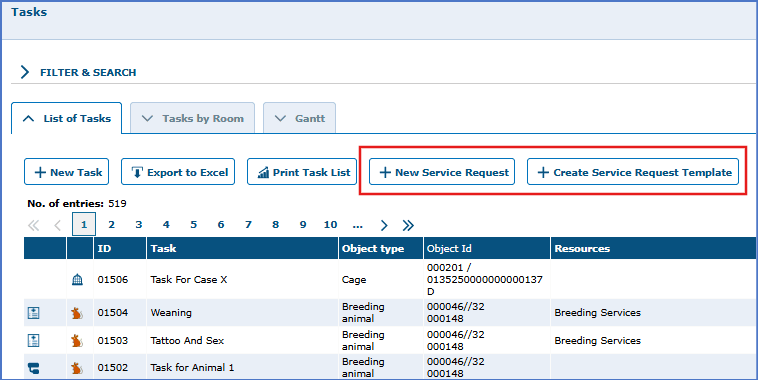
Task: Go to page 9
Action: click(x=303, y=225)
